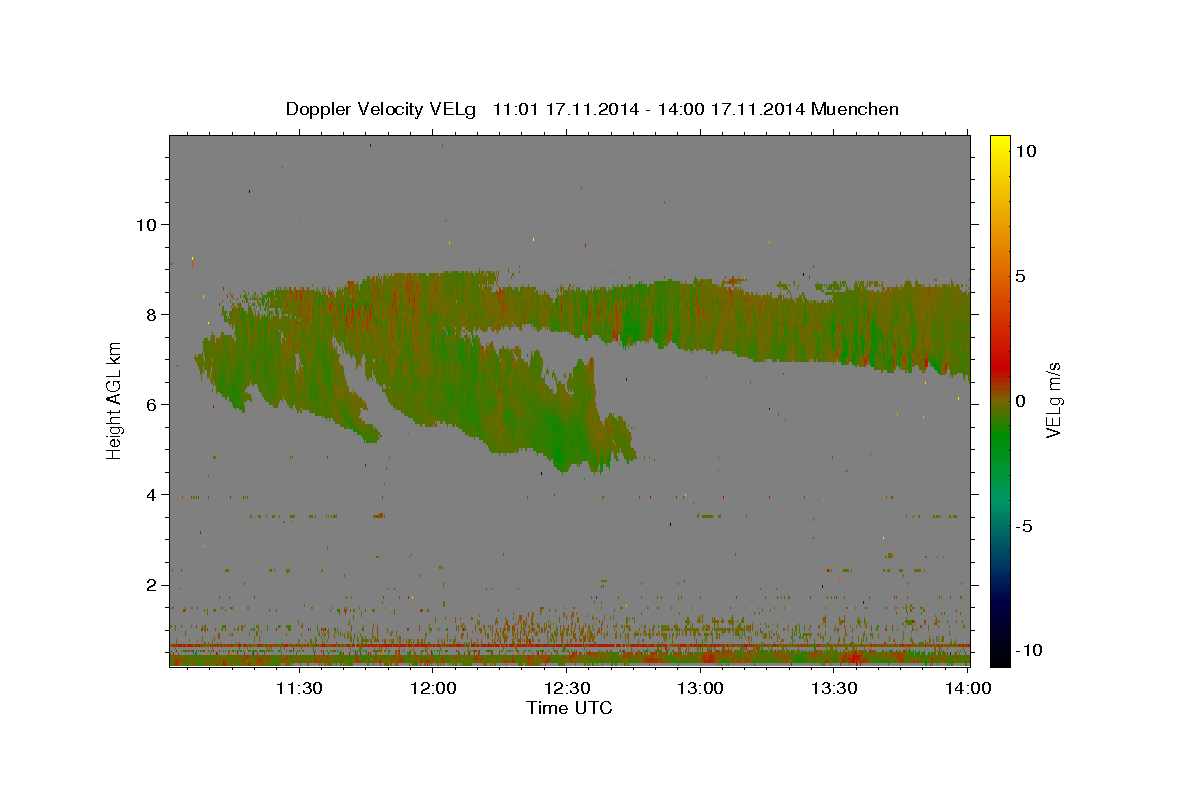Click the 12:30 time tick label

coord(567,688)
